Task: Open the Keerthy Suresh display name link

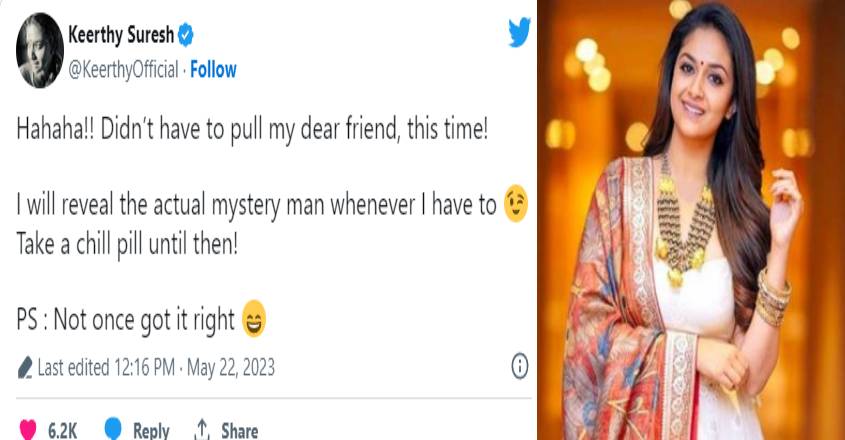Action: coord(120,38)
